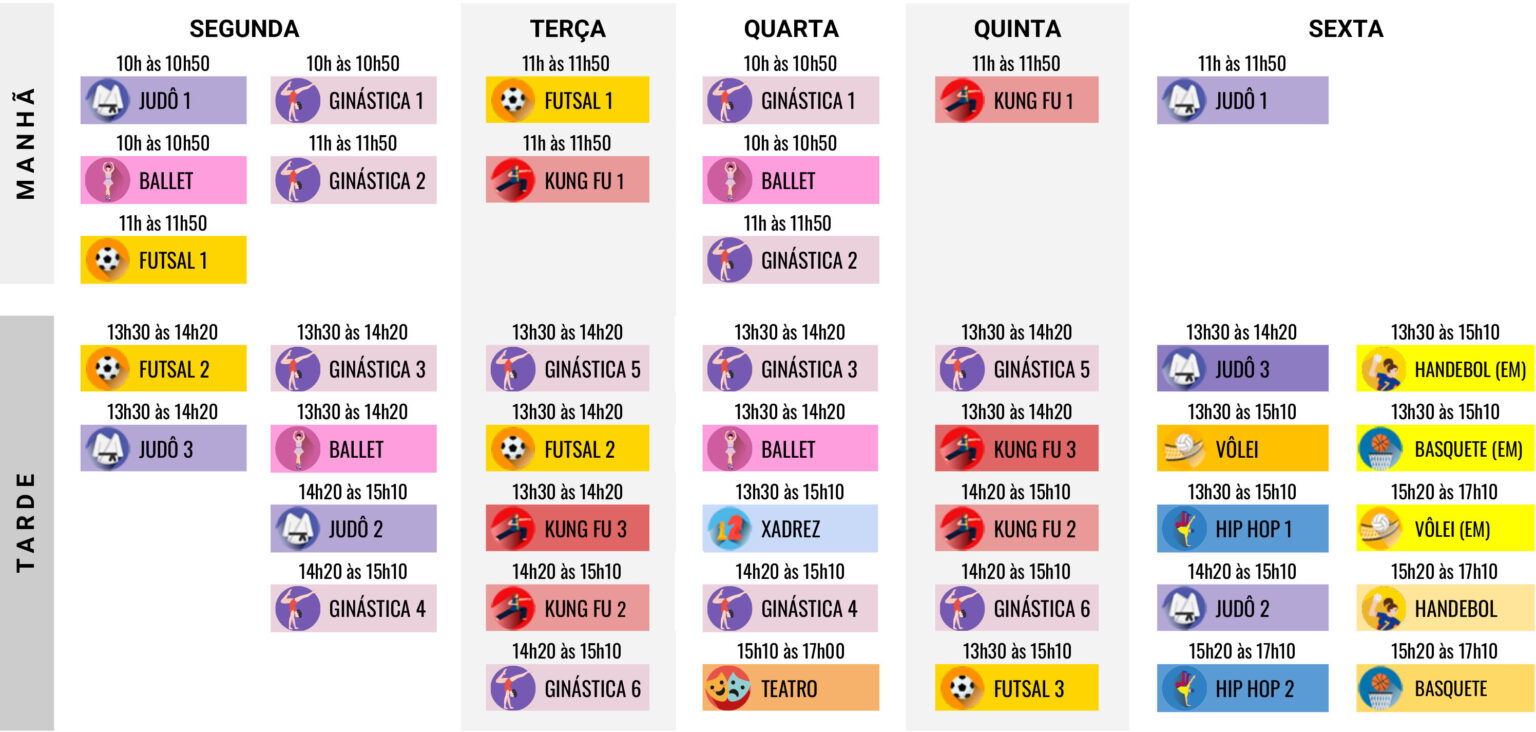Screen dimensions: 1536x732
Task: Click the gymnast icon on Quinta's Ginástica 6
Action: [x=961, y=608]
